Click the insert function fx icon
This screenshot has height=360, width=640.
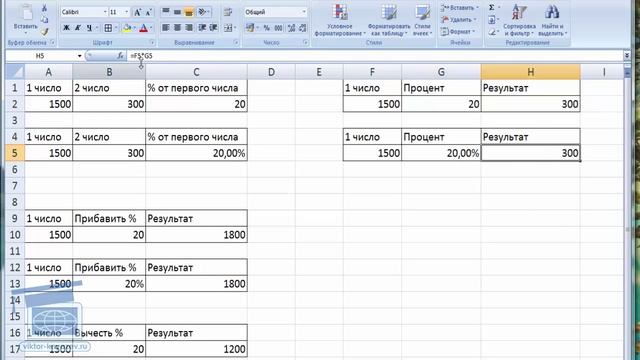tap(120, 56)
